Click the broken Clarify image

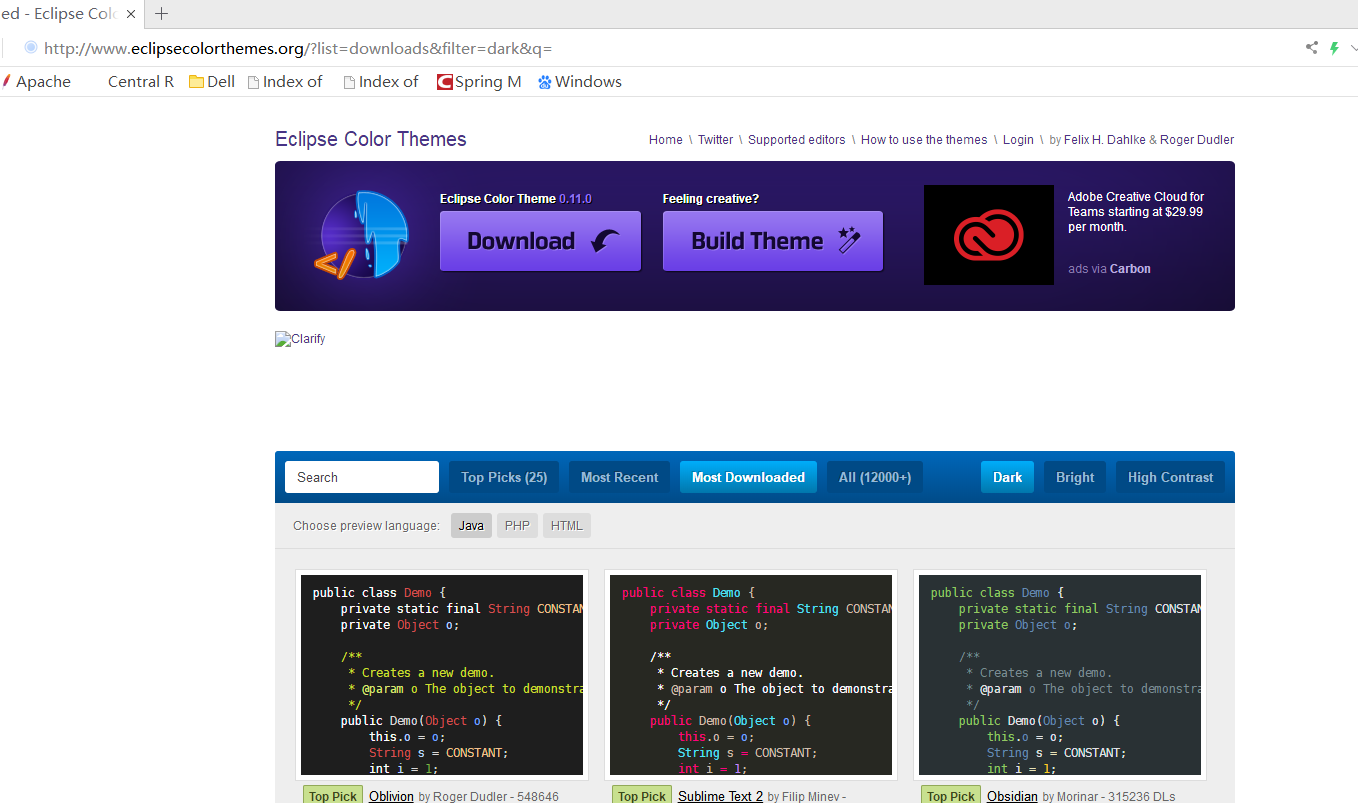click(300, 339)
